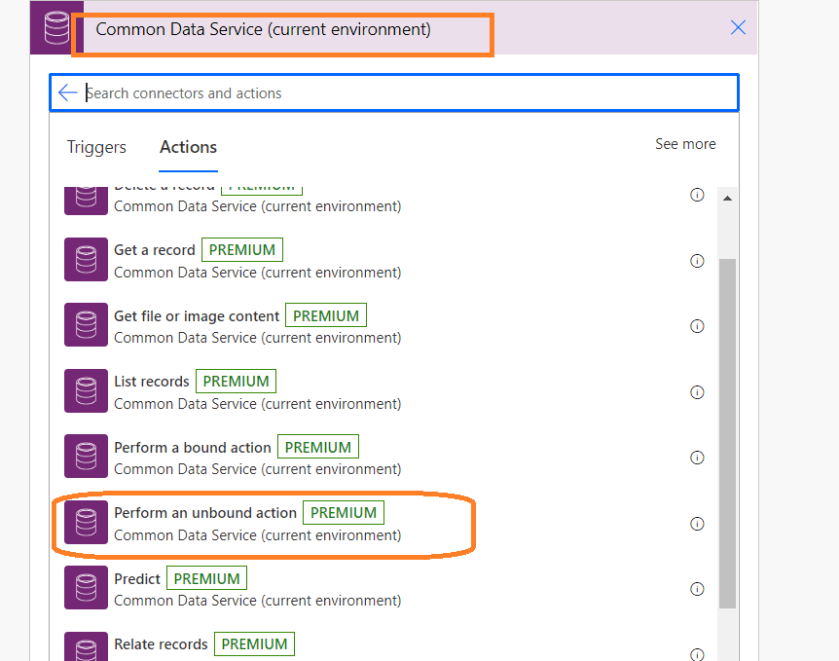
Task: Open info icon for Perform a bound action
Action: (697, 457)
